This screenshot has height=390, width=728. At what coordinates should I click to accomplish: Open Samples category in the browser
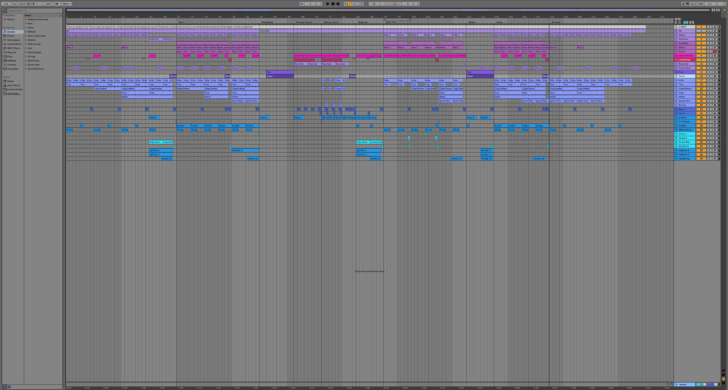(12, 61)
